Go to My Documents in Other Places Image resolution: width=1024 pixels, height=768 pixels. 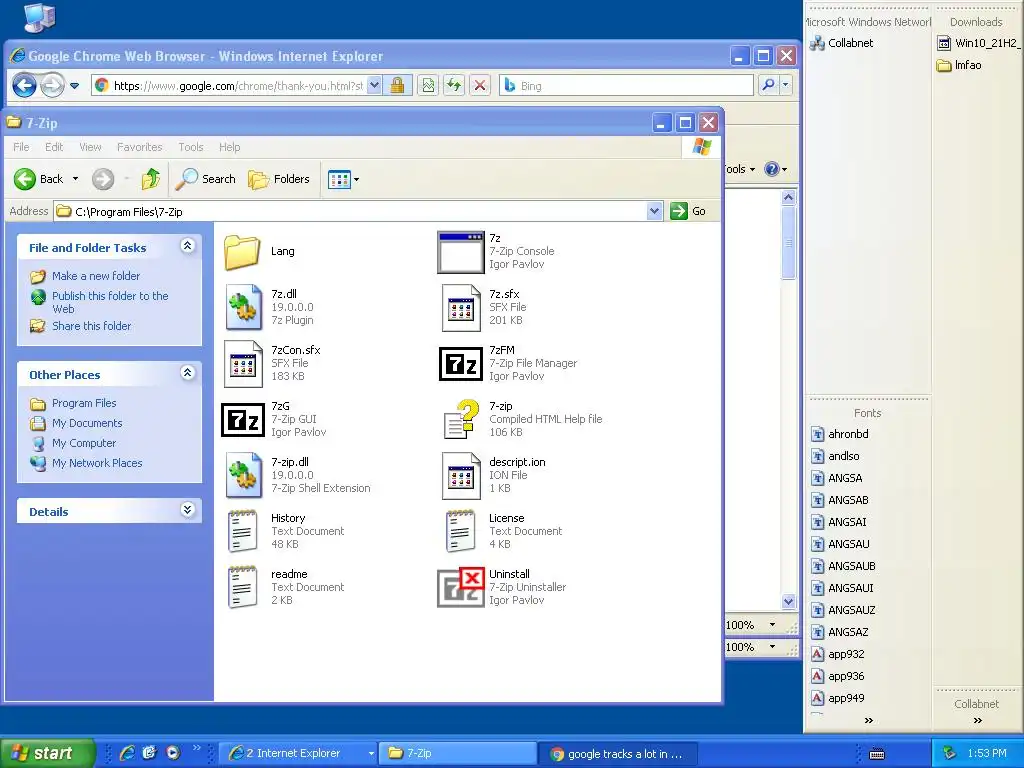[x=87, y=423]
